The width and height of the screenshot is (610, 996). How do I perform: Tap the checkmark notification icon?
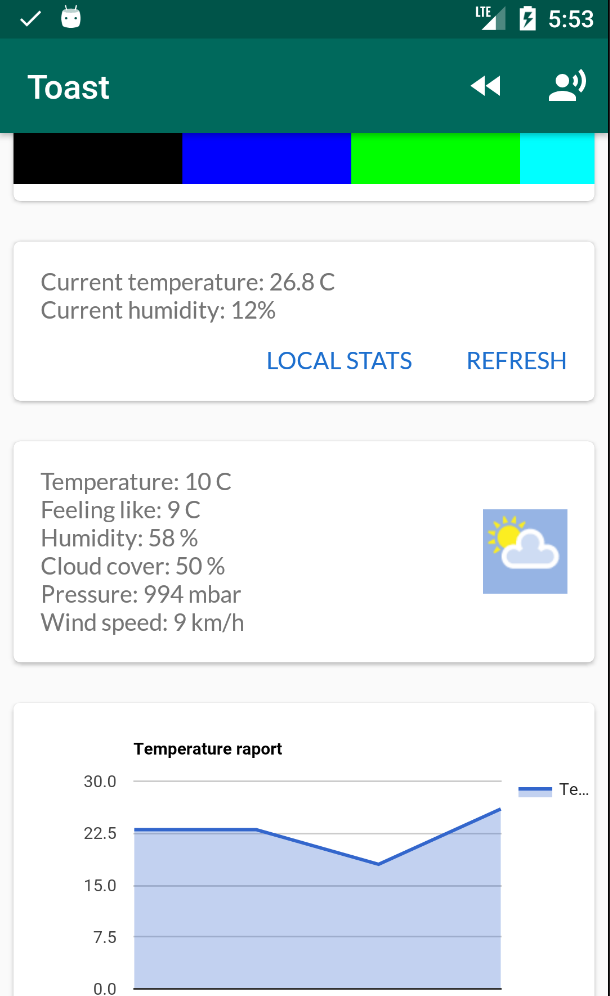[x=31, y=18]
